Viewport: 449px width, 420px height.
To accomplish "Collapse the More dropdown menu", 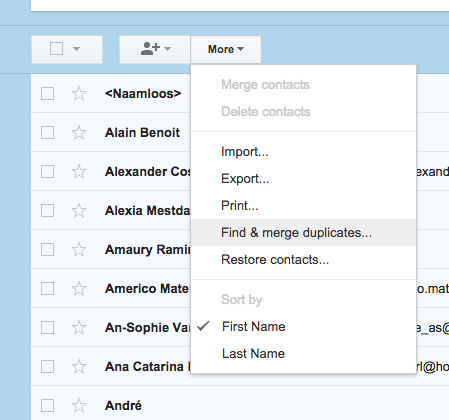I will tap(226, 49).
